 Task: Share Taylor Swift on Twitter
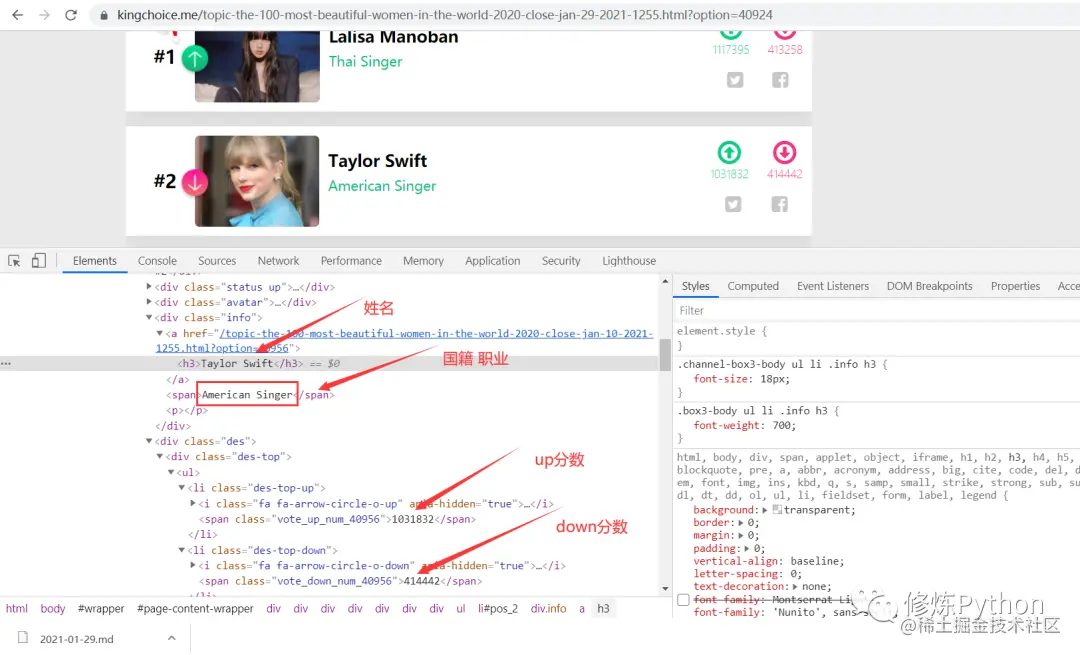(x=733, y=204)
